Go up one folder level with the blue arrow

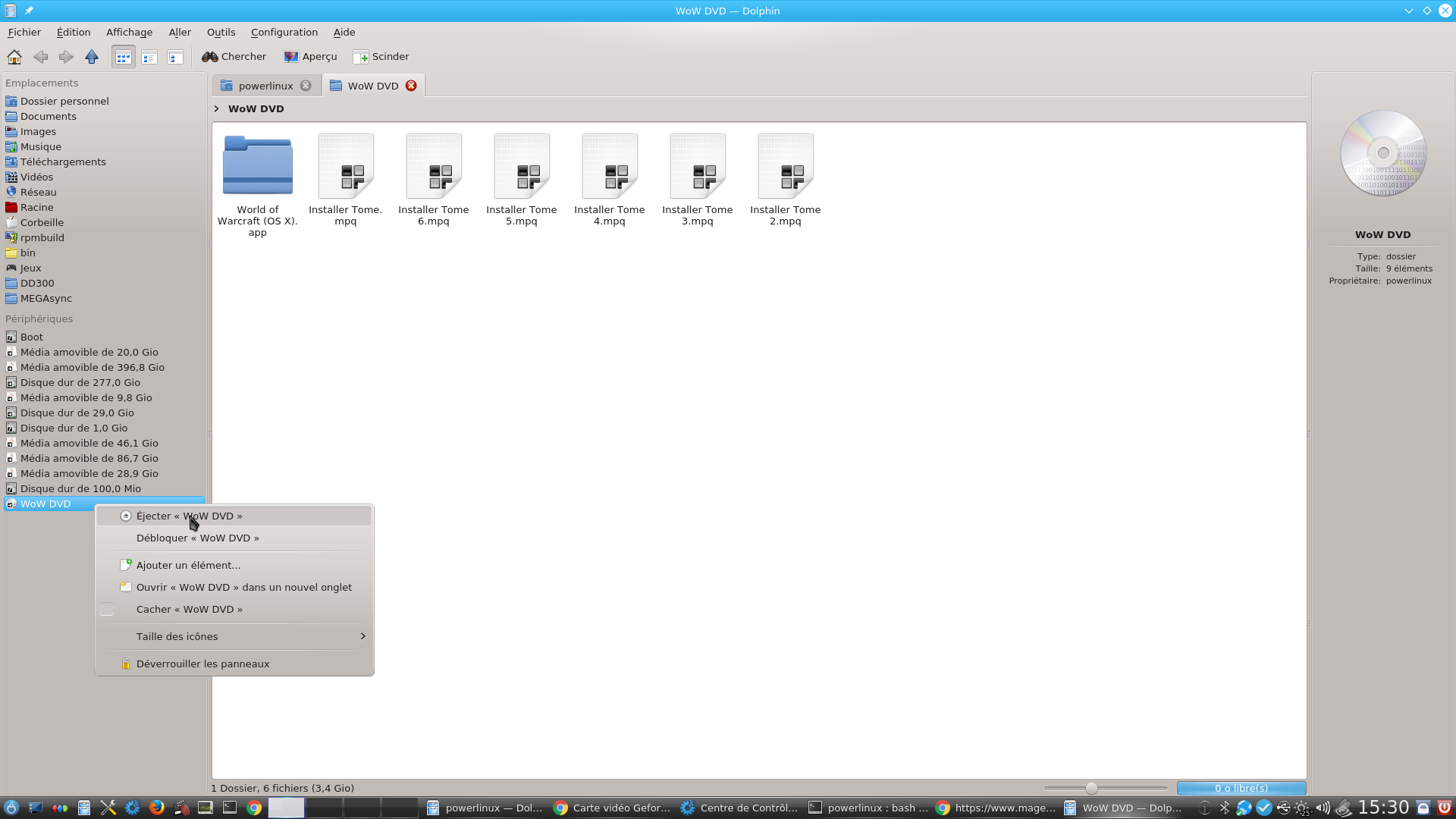pyautogui.click(x=92, y=57)
